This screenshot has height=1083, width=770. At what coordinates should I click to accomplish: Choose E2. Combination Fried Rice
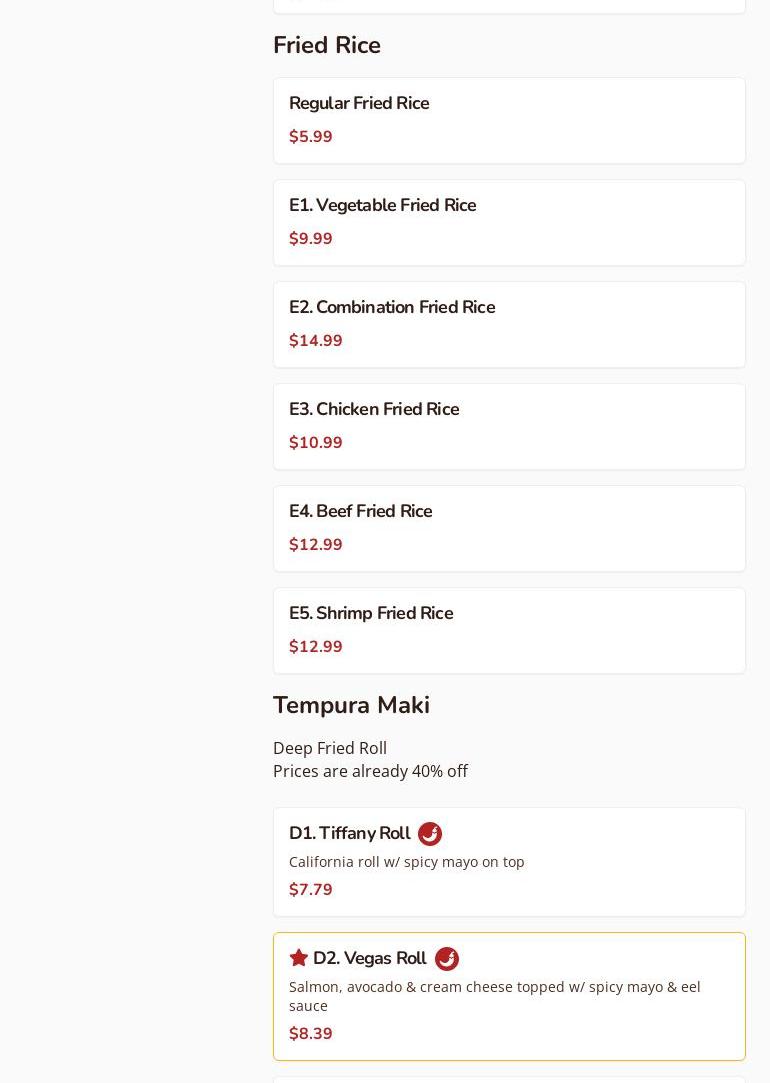point(509,325)
